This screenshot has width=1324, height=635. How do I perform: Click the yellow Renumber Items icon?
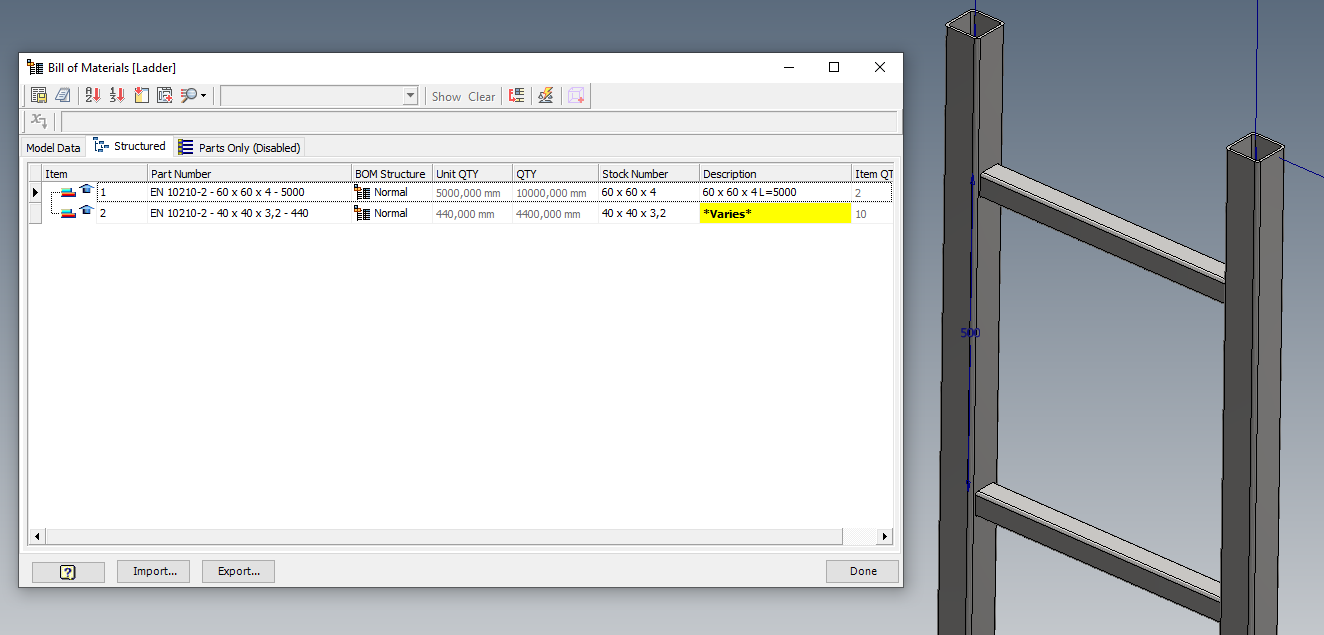tap(143, 95)
